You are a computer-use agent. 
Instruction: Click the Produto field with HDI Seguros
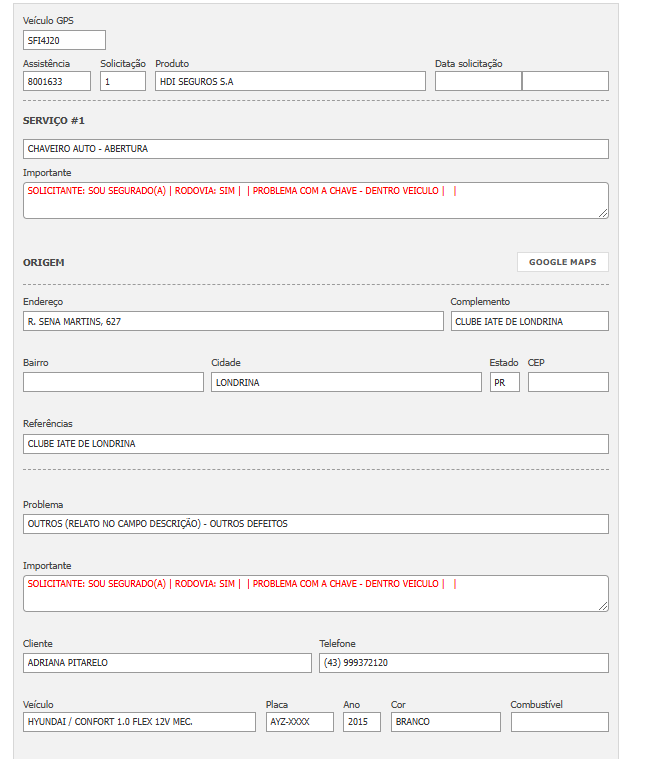click(290, 81)
